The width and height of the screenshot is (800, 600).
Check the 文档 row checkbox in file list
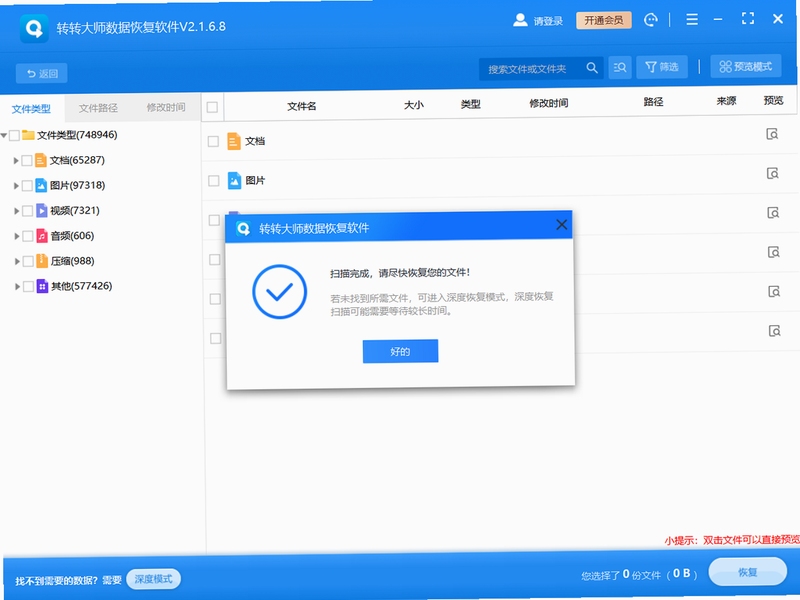213,141
